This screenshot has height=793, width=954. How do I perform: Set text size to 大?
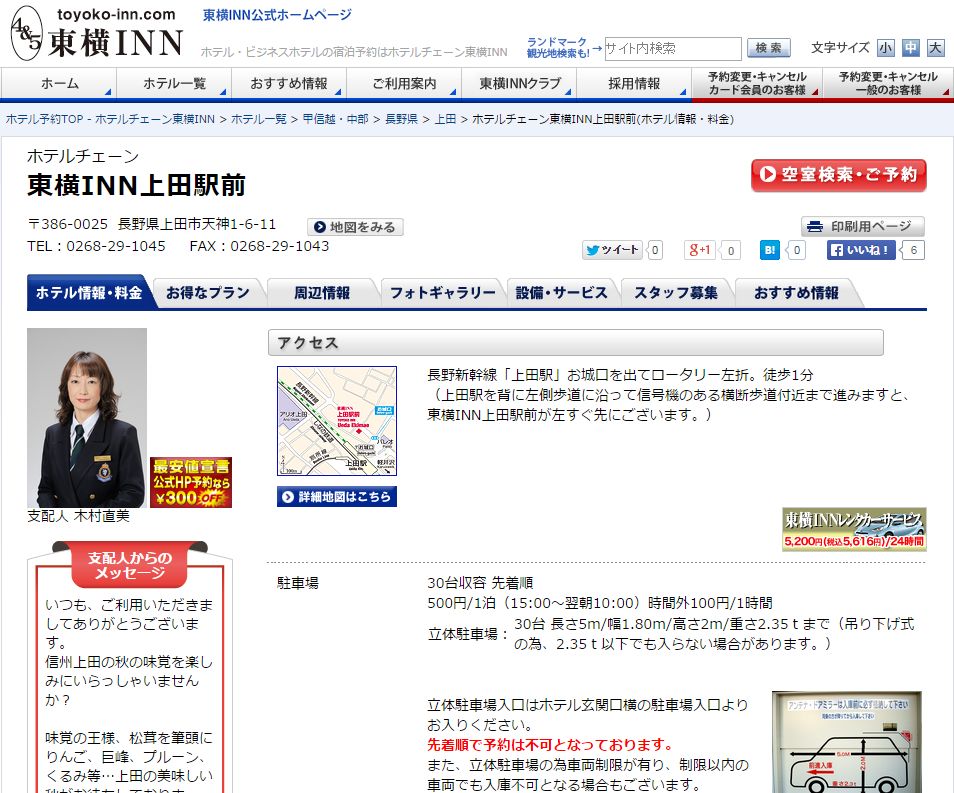[935, 48]
